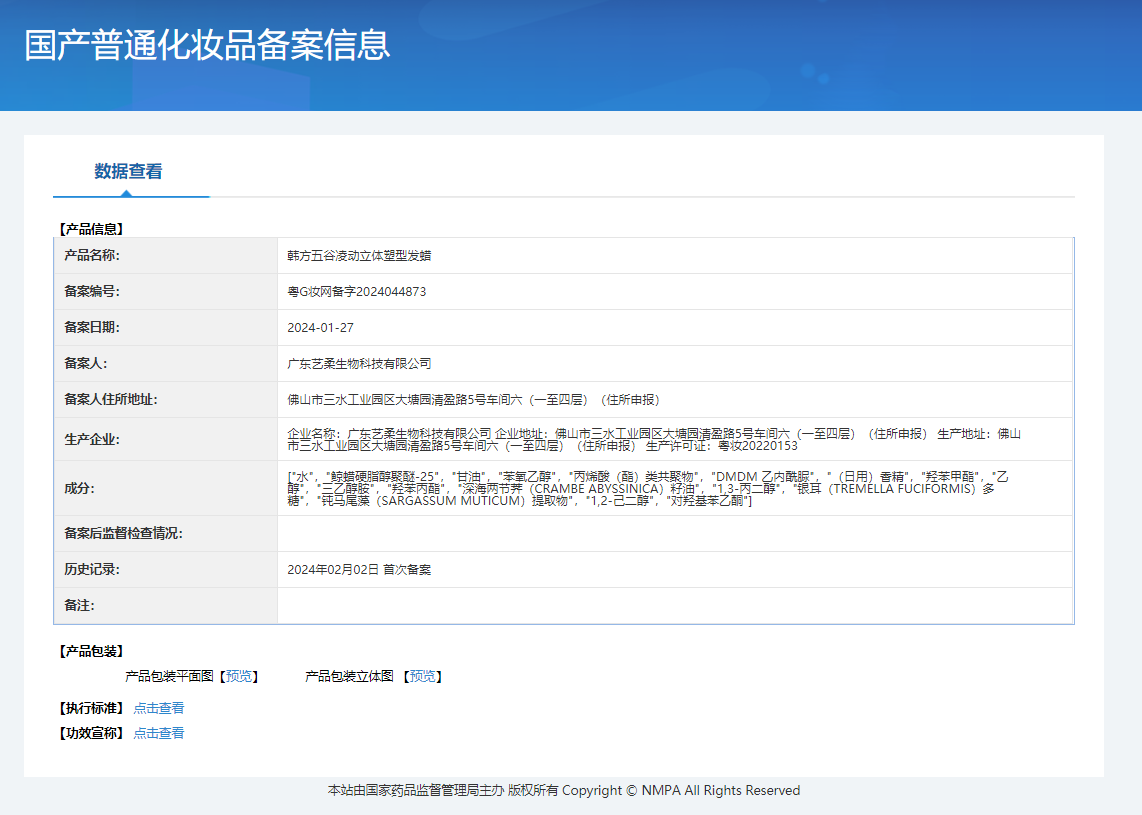
Task: Open 产品包装立体图 预览 link
Action: click(x=422, y=676)
